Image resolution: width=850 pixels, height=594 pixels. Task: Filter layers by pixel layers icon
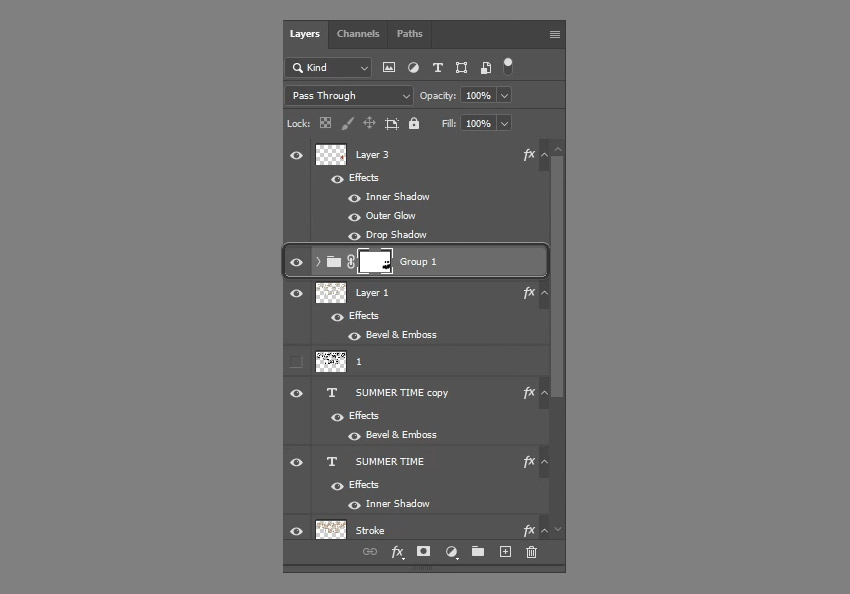point(389,67)
